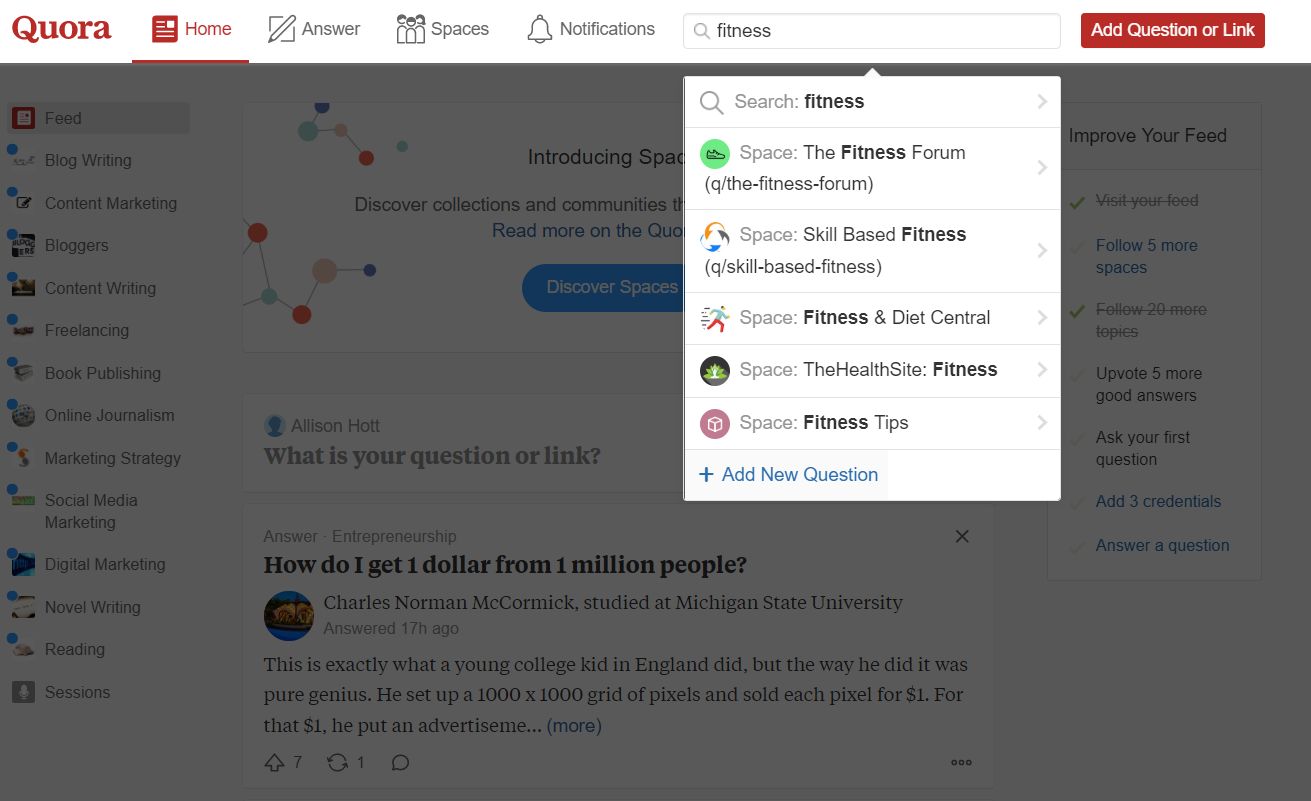
Task: Click Charles Norman McCormick's avatar
Action: pos(289,616)
